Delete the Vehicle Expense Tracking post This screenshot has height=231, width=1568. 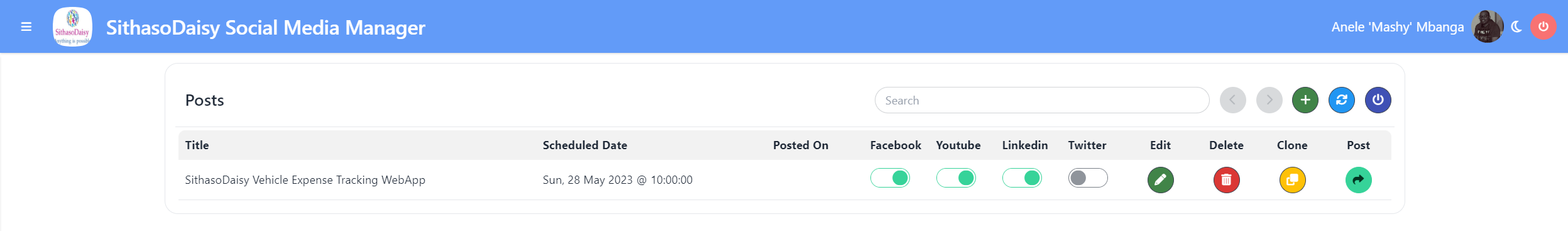tap(1226, 180)
